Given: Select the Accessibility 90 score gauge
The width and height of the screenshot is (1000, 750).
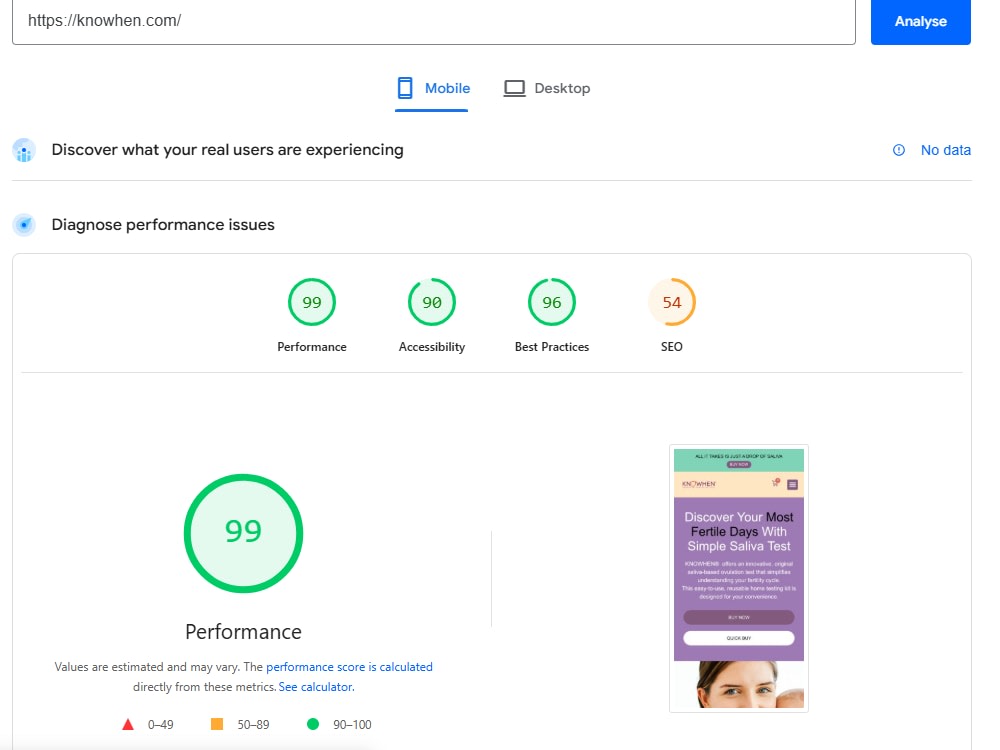Looking at the screenshot, I should tap(432, 302).
